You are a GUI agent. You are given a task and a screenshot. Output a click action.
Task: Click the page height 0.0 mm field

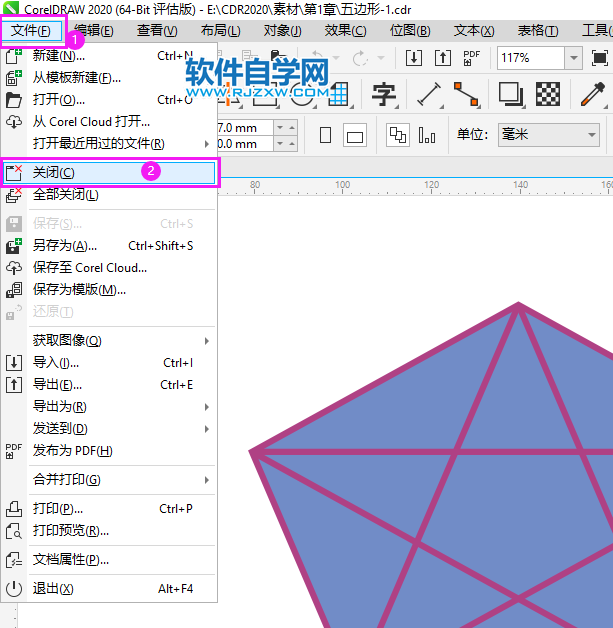click(245, 144)
